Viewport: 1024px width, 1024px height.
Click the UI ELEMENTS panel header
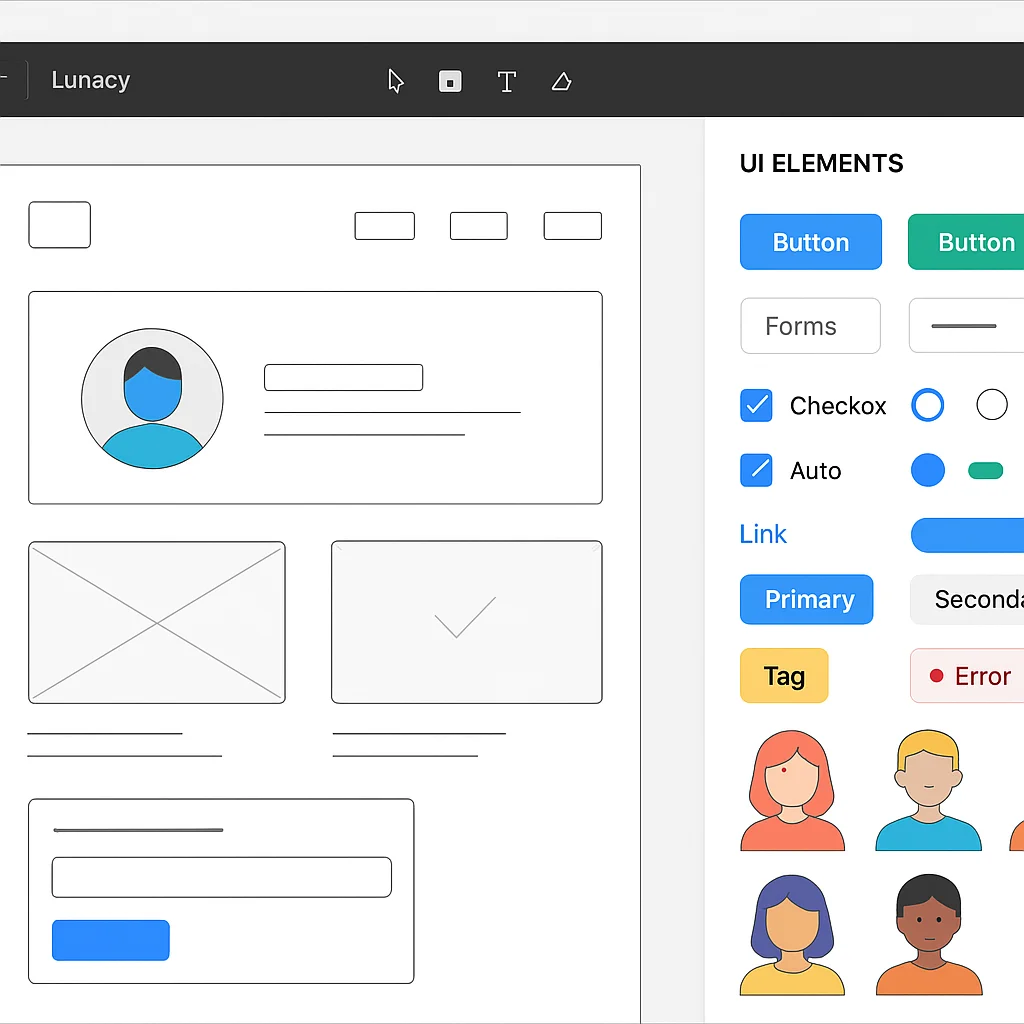(x=821, y=163)
